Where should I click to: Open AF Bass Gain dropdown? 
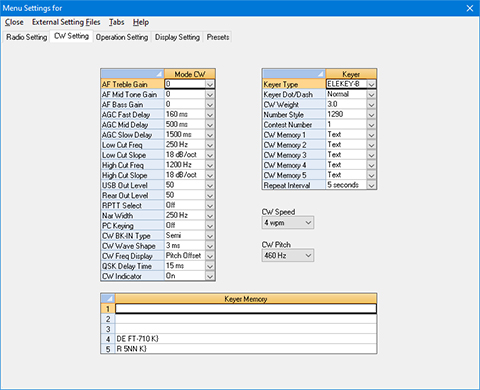point(210,105)
